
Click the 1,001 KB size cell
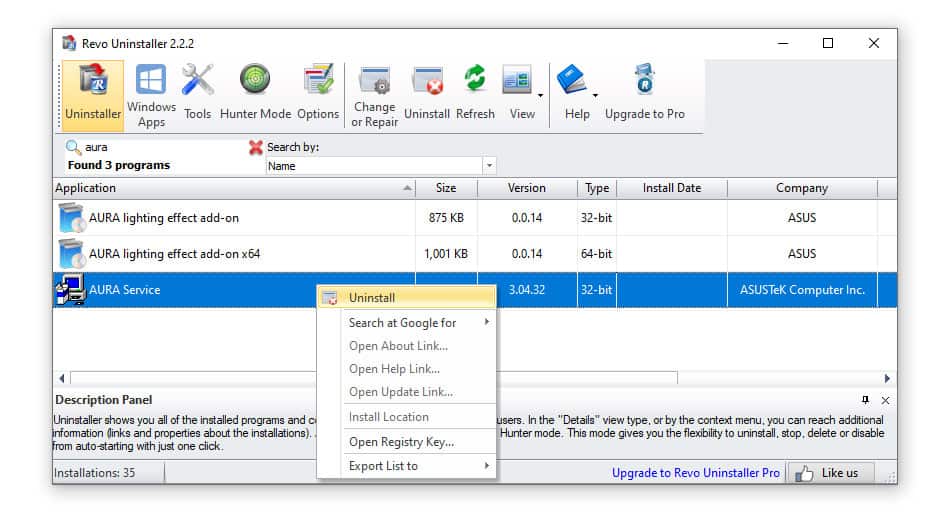click(447, 254)
